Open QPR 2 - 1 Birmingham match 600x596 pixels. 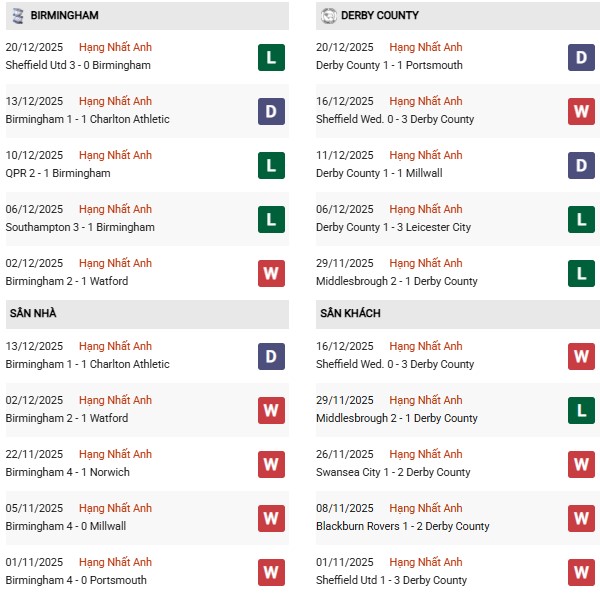(x=58, y=173)
